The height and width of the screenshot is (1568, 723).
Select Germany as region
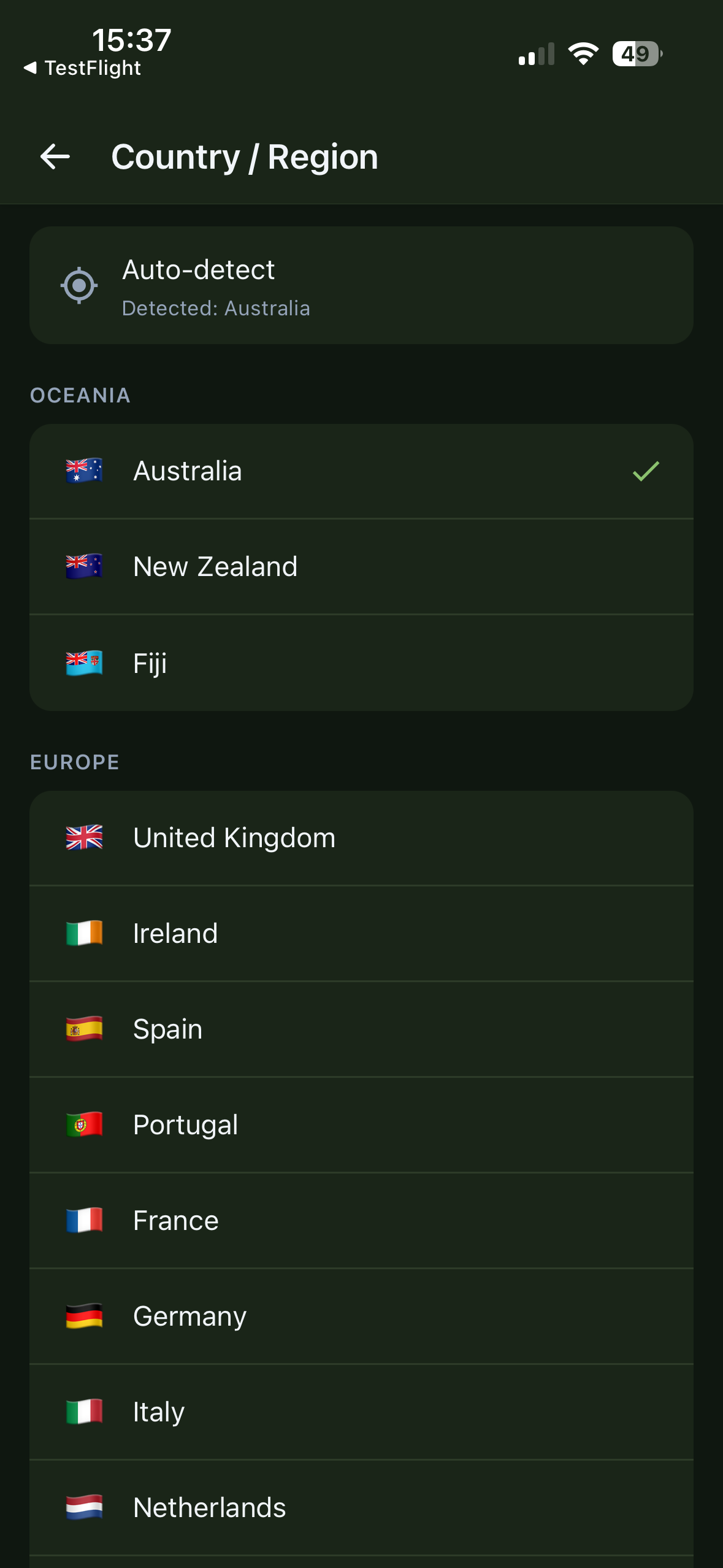pyautogui.click(x=361, y=1316)
